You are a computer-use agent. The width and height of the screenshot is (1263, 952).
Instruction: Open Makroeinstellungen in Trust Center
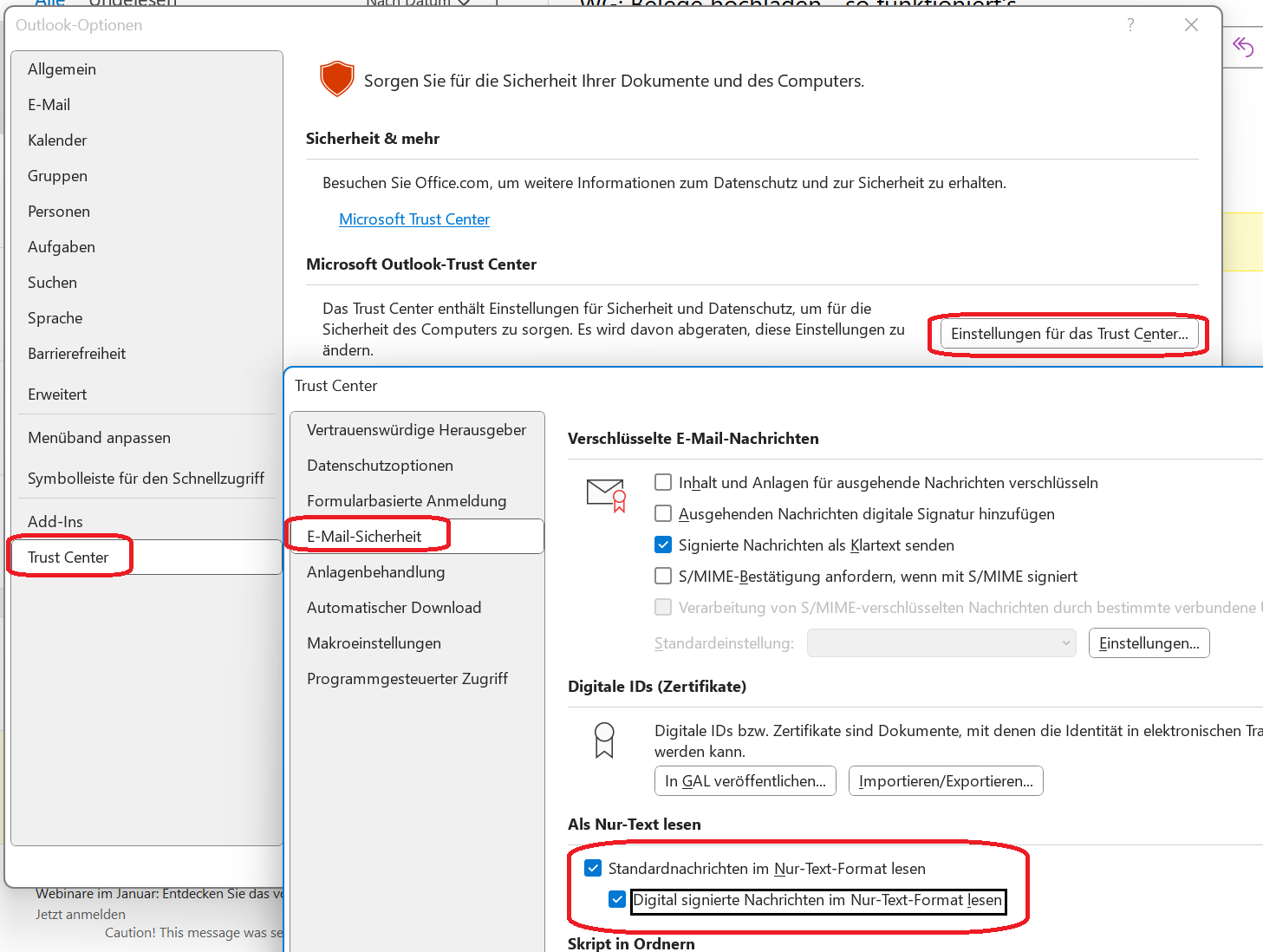[417, 643]
